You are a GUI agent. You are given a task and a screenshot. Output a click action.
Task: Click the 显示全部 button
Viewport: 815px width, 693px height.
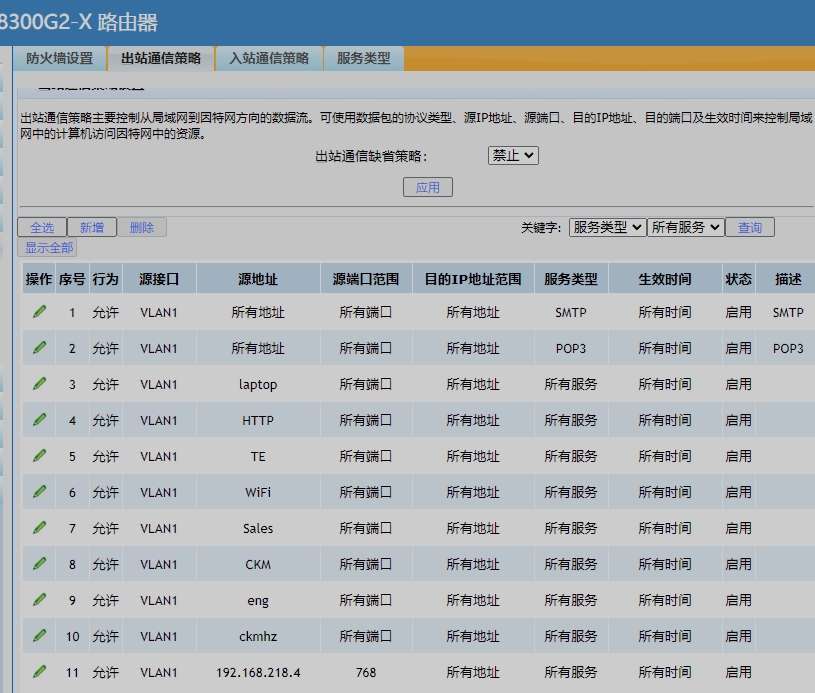(x=50, y=248)
